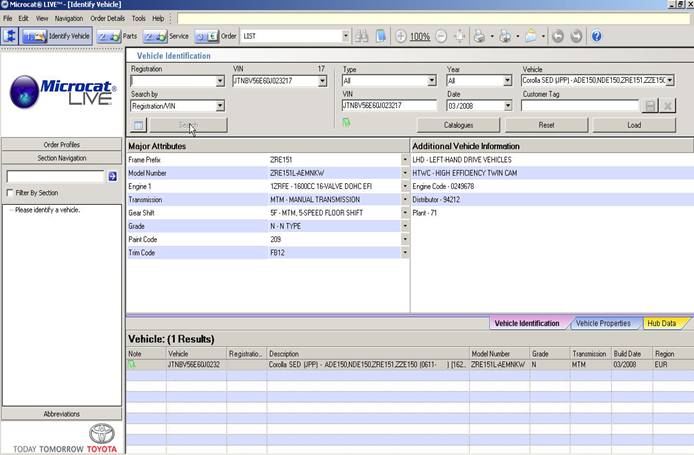Click the Load button

tap(634, 125)
